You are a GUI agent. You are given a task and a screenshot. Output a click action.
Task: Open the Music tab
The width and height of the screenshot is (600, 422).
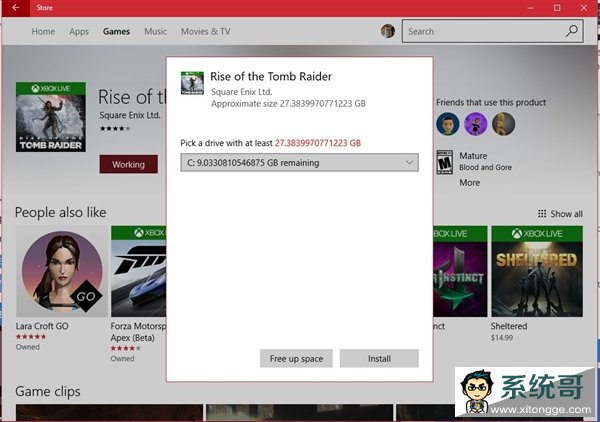click(155, 31)
